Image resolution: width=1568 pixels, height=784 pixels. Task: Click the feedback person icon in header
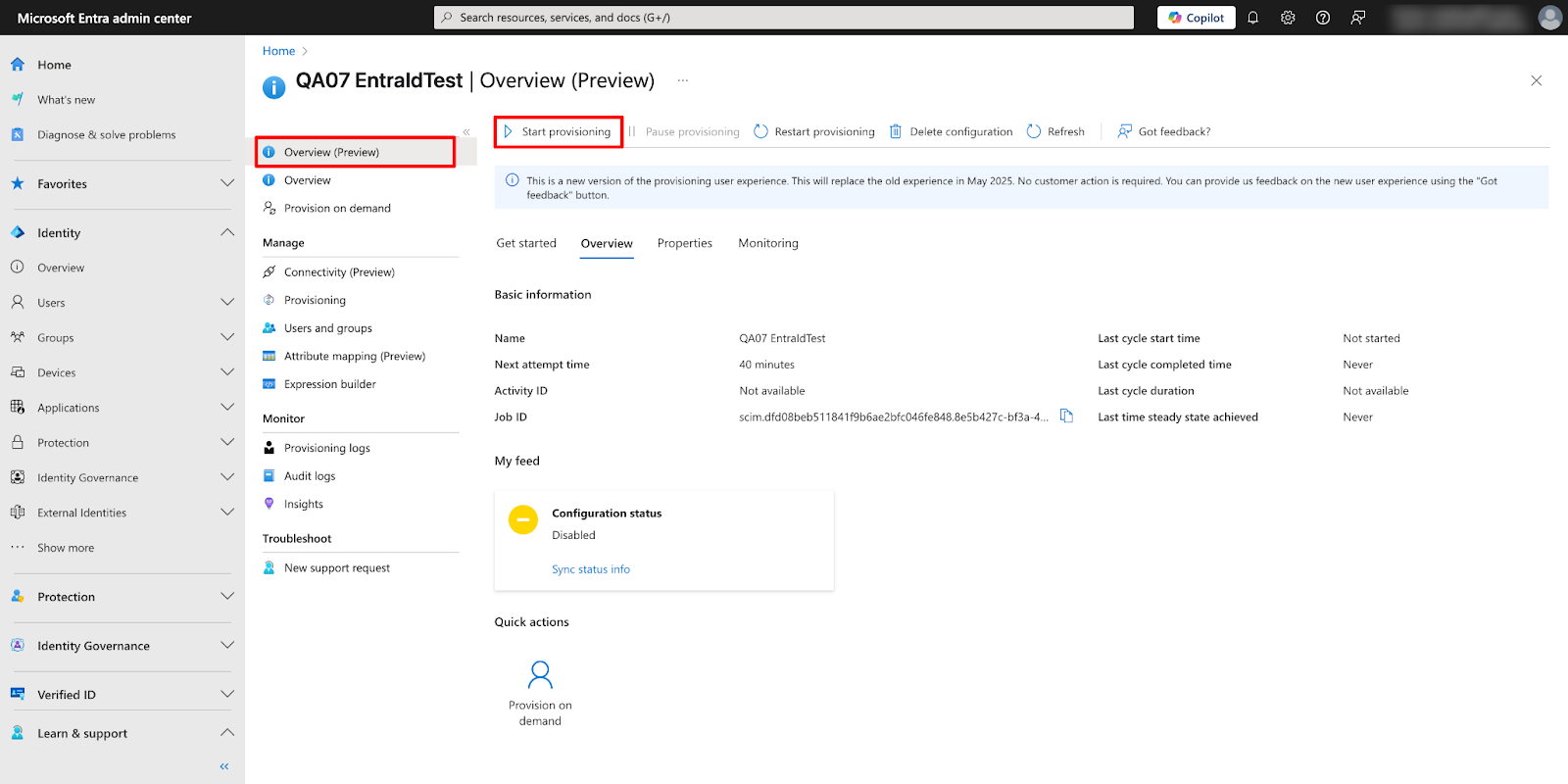pyautogui.click(x=1358, y=18)
